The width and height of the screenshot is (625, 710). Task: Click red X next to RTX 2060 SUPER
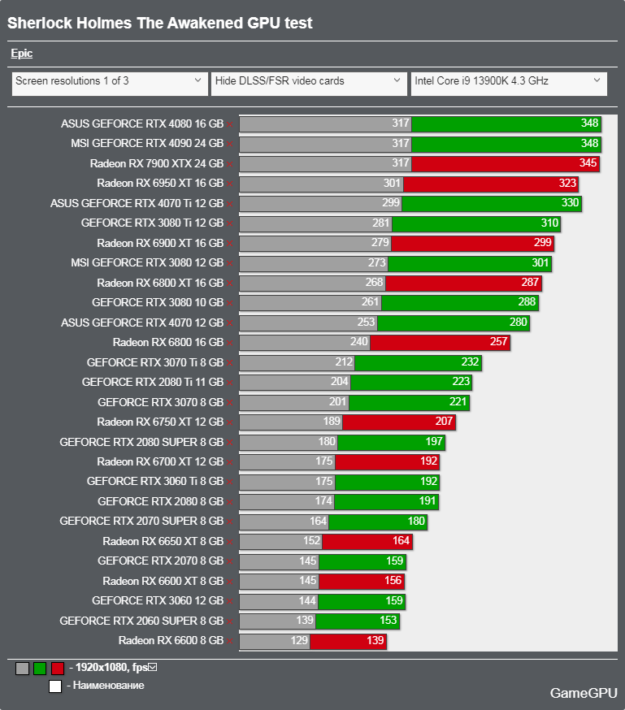point(230,621)
